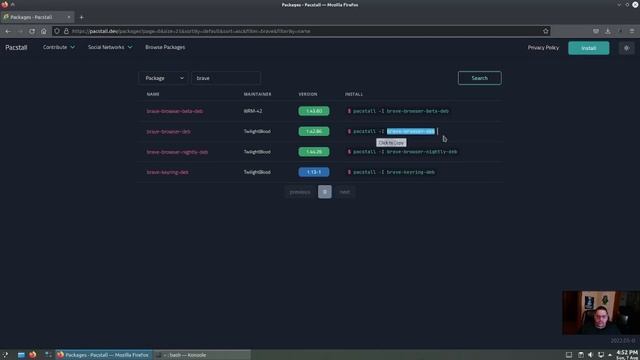Screen dimensions: 640x360
Task: Open brave-browser-nightly-deb package link
Action: 177,152
